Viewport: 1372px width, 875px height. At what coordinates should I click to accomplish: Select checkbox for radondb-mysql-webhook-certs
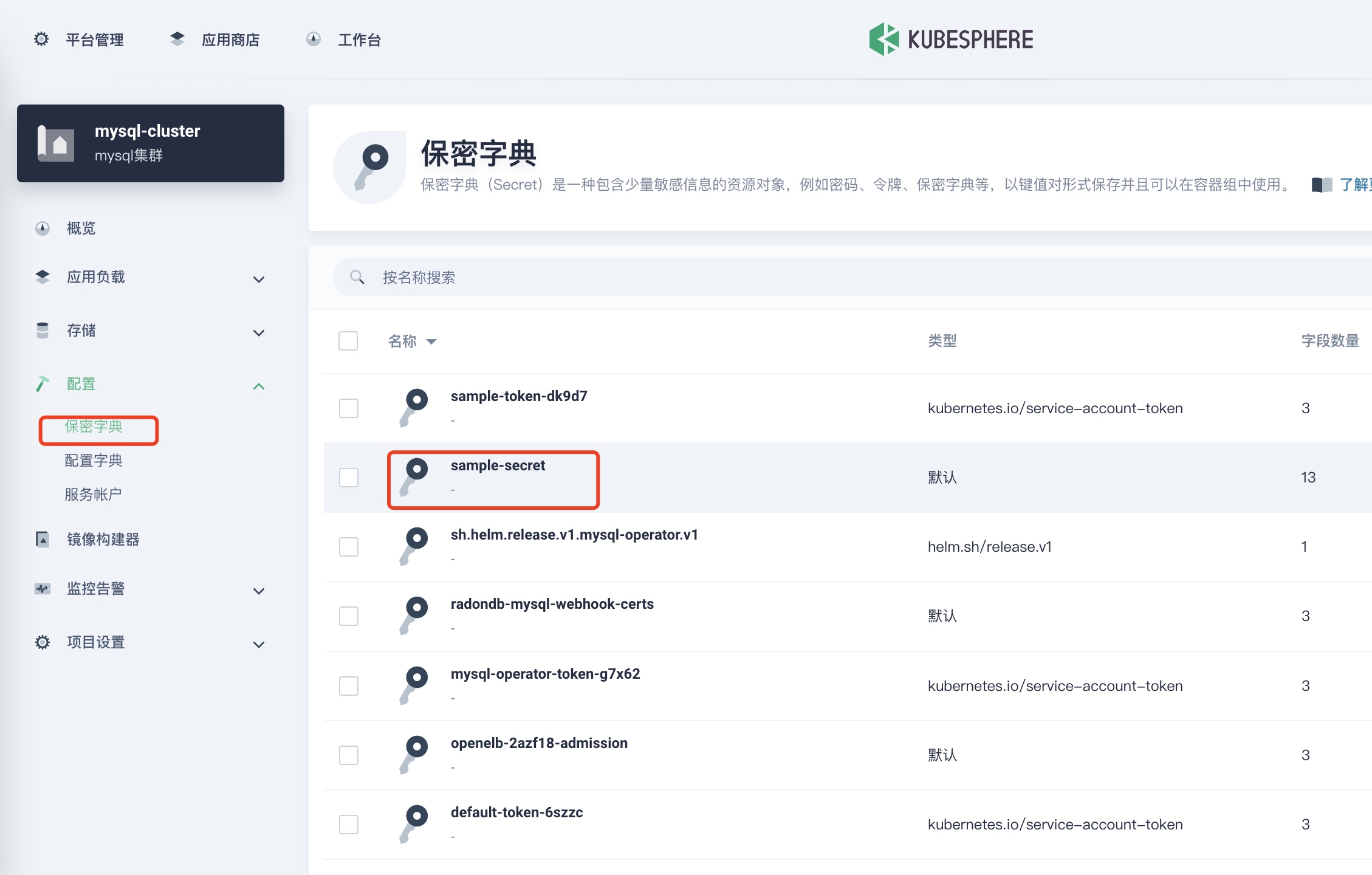[x=349, y=616]
